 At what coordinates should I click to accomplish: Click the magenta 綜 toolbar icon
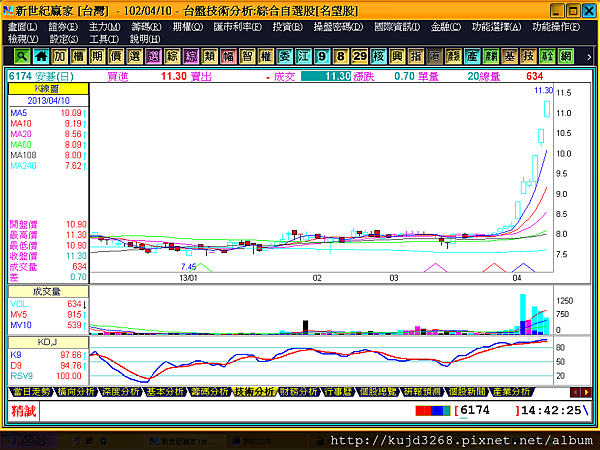(191, 57)
